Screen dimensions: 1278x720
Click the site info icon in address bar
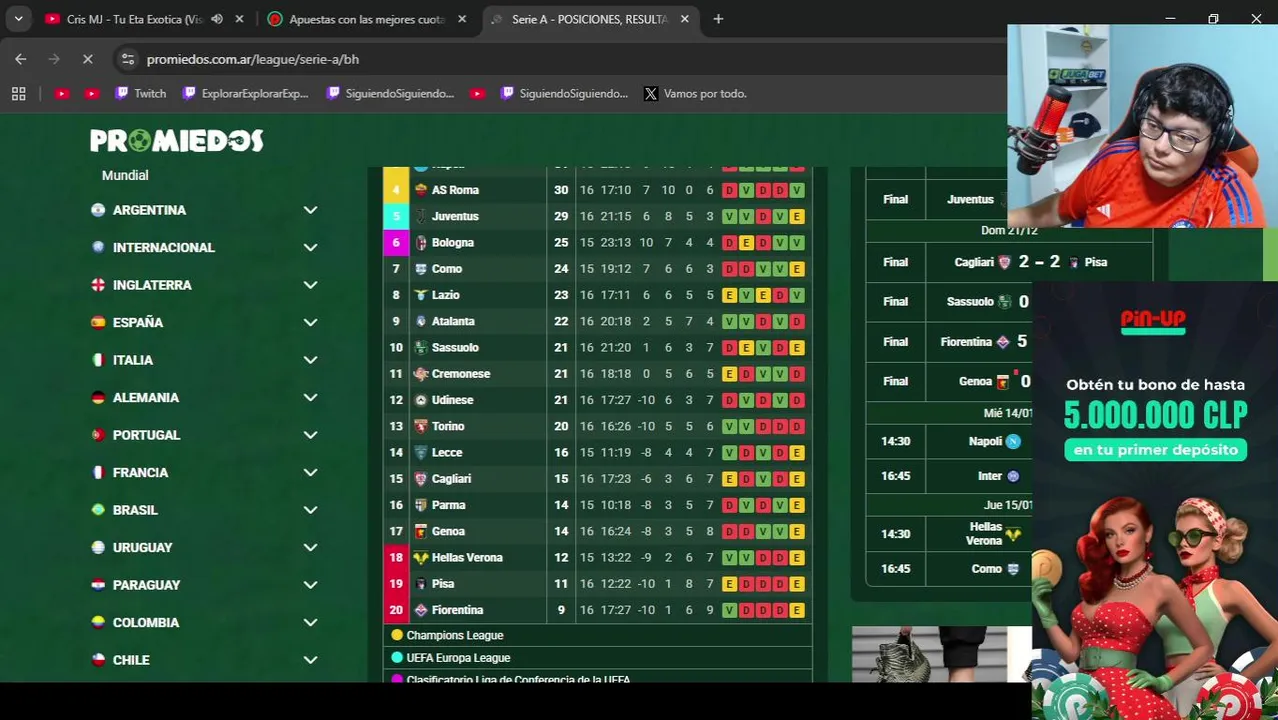click(127, 59)
